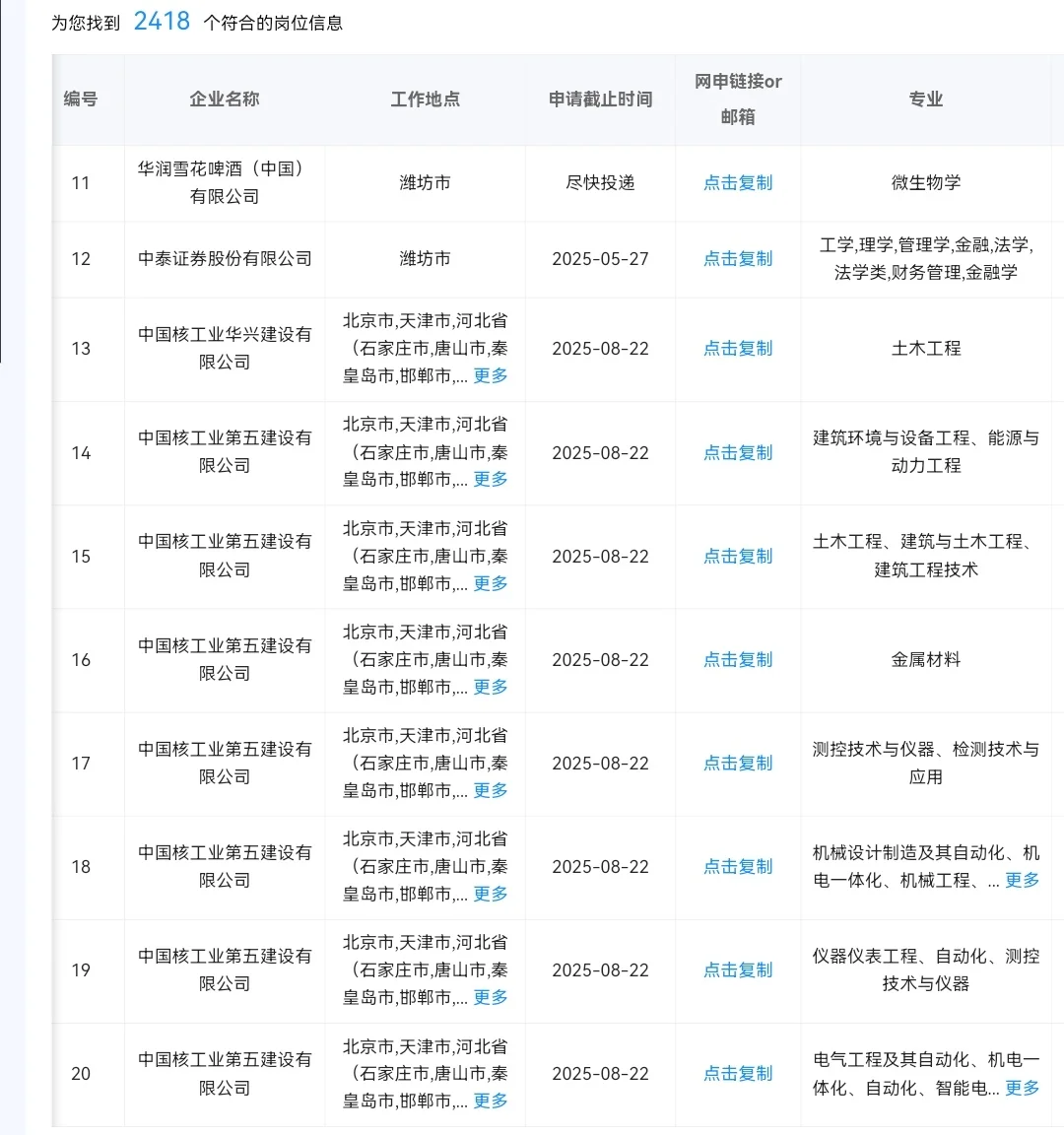The height and width of the screenshot is (1135, 1064).
Task: Expand 更多 locations for row 19
Action: coord(490,997)
